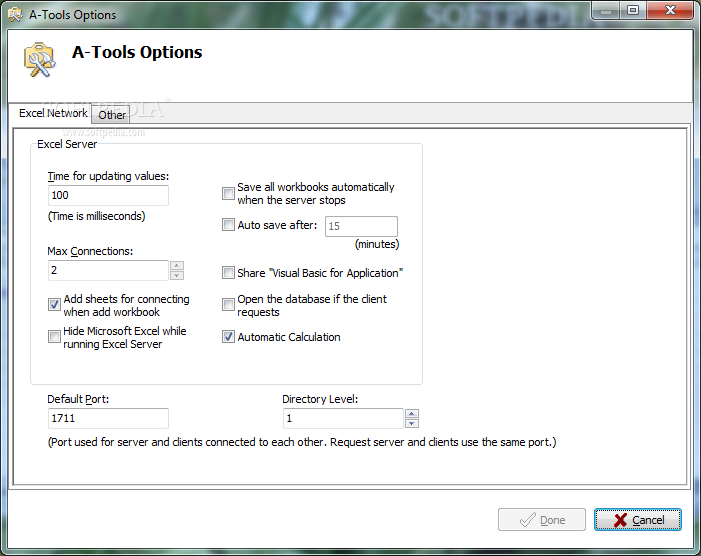The image size is (701, 556).
Task: Switch to the Other tab
Action: (112, 115)
